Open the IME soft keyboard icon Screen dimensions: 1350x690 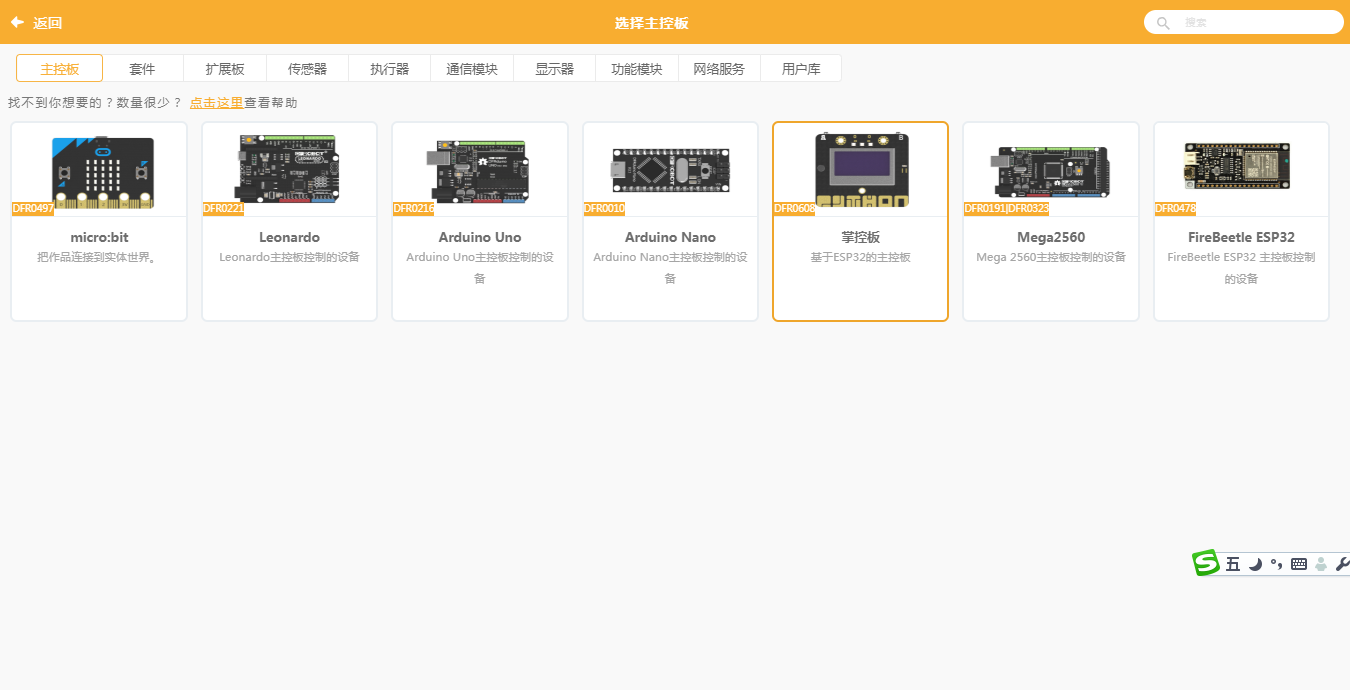coord(1299,564)
